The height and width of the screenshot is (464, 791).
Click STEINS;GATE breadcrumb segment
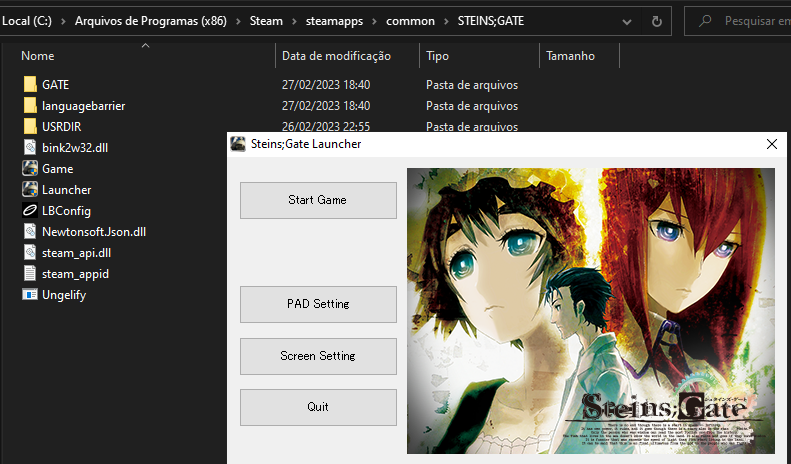tap(490, 21)
